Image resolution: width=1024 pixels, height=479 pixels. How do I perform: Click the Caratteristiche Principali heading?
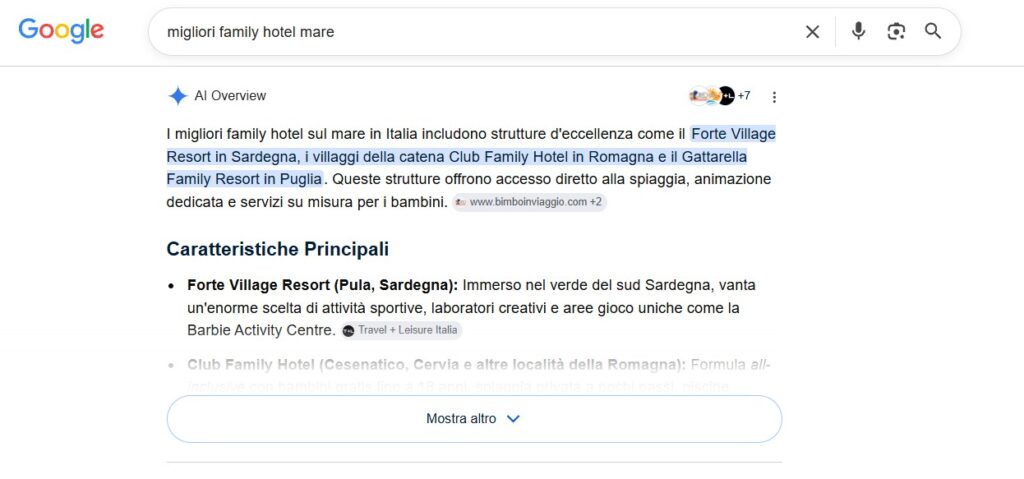click(278, 249)
